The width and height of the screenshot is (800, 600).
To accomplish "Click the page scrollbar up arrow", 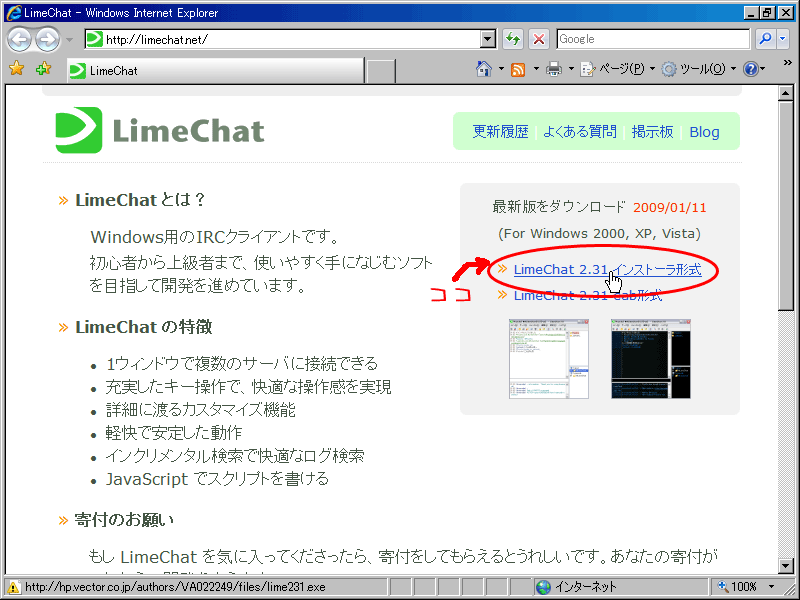I will click(x=785, y=93).
